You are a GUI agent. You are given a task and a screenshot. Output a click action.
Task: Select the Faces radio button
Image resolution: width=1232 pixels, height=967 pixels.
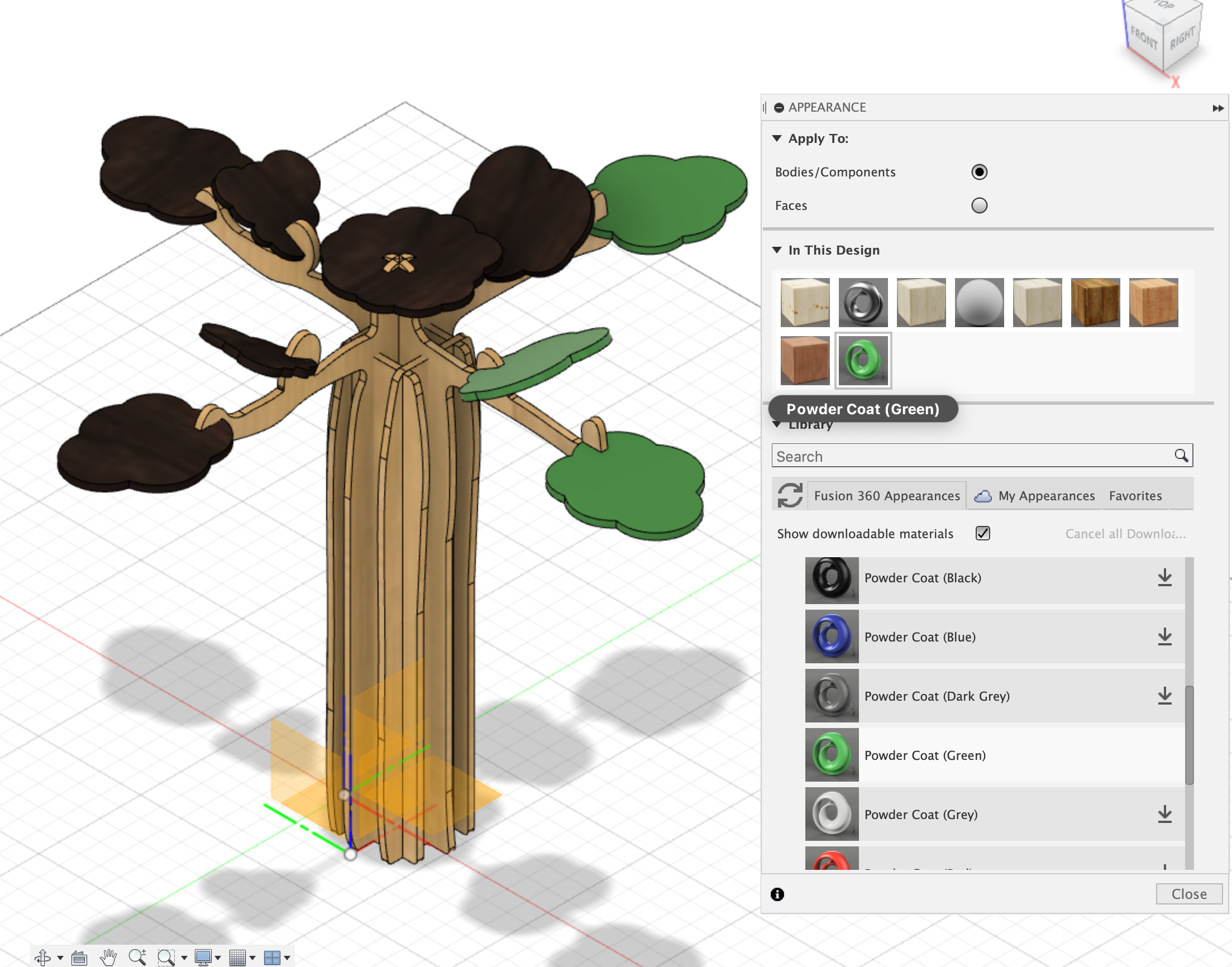980,205
